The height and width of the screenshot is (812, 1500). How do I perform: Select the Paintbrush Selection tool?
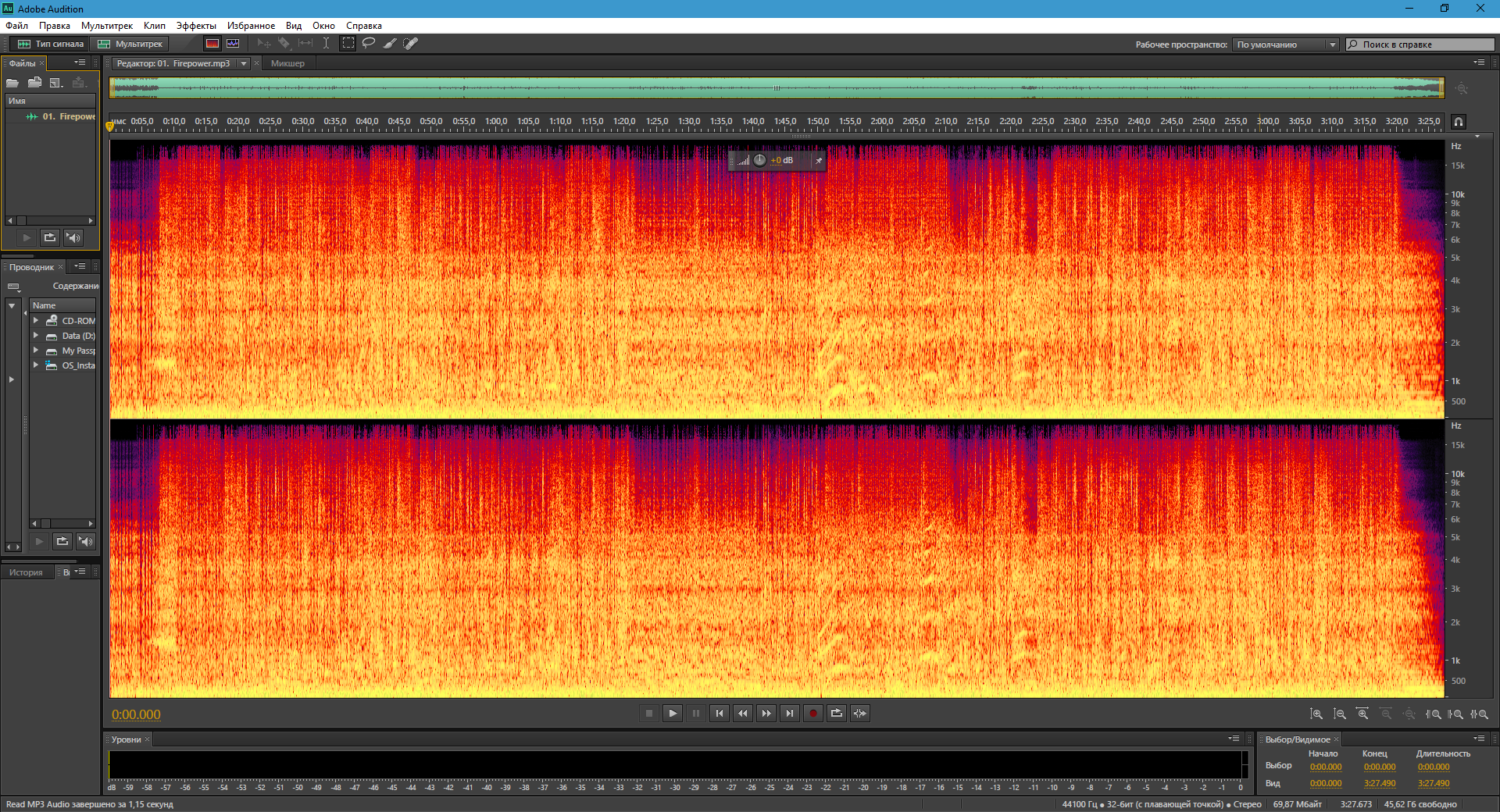390,44
